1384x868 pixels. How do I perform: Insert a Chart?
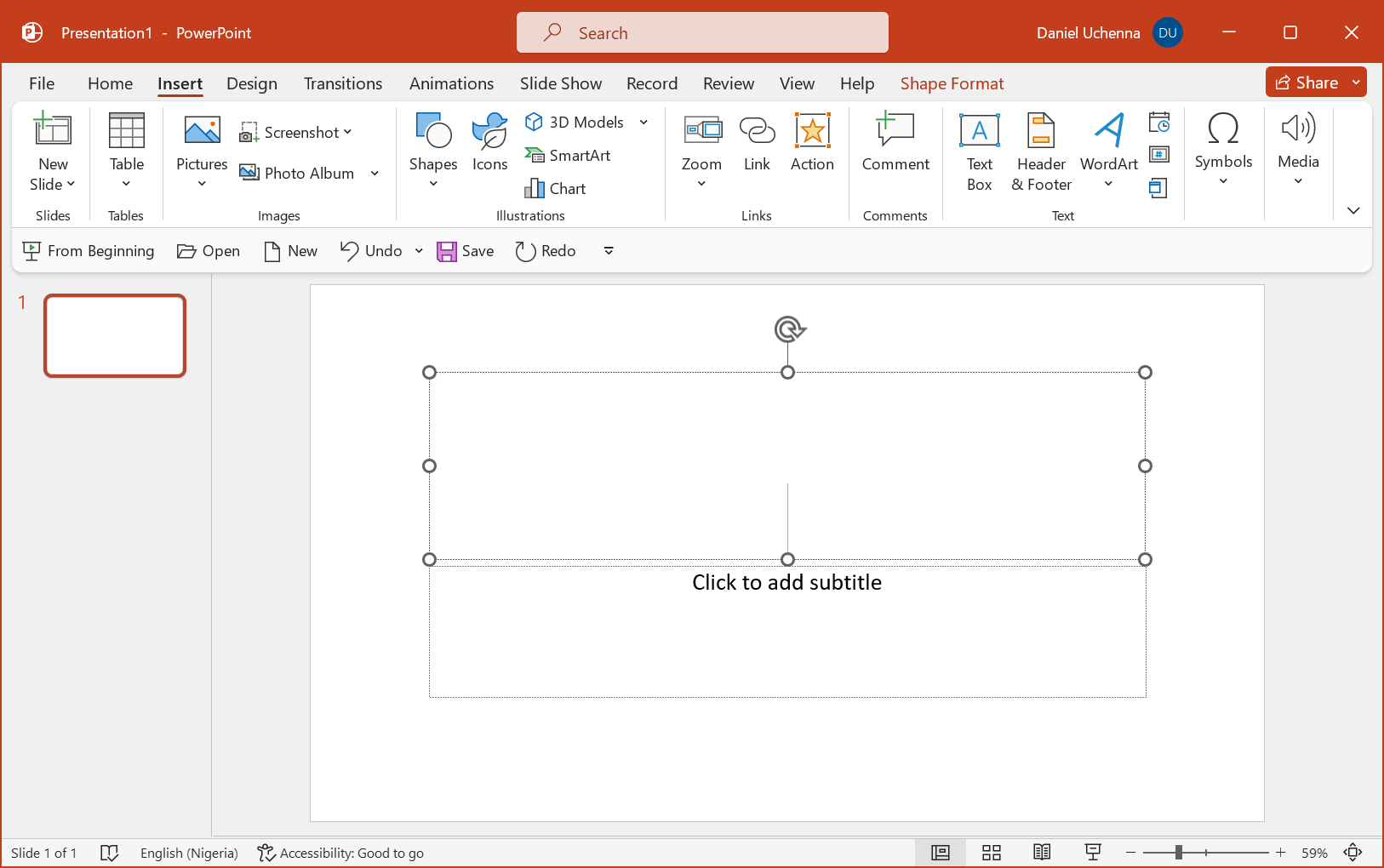click(x=556, y=188)
